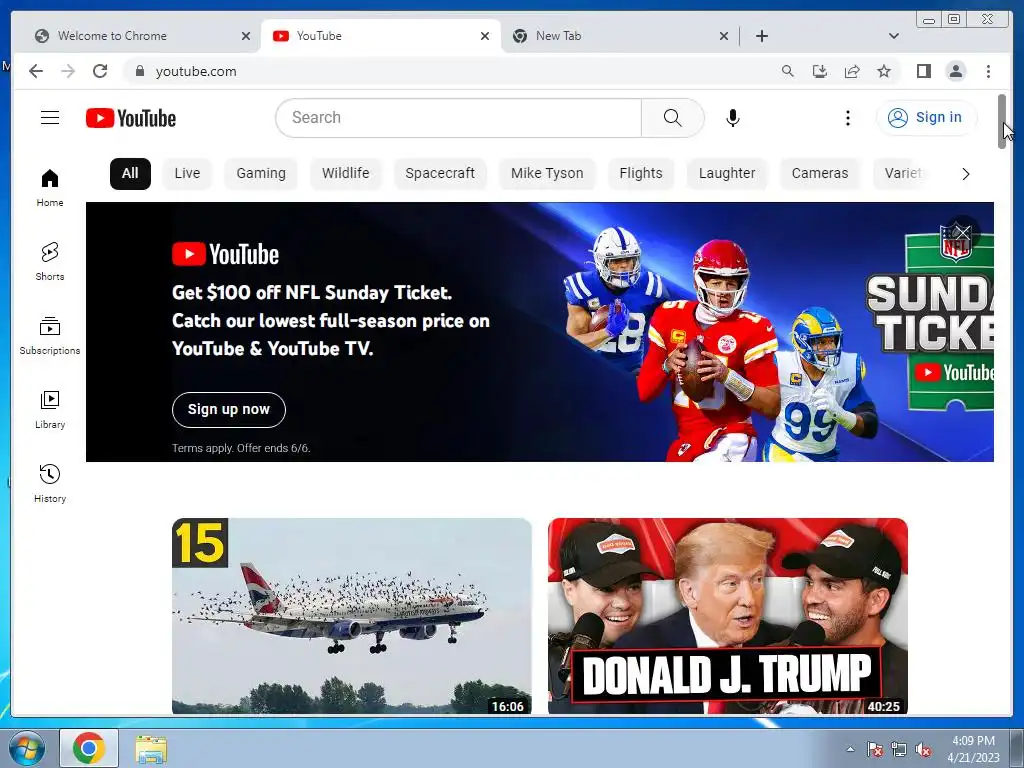Open a new tab with plus icon
Viewport: 1024px width, 768px height.
pyautogui.click(x=761, y=36)
